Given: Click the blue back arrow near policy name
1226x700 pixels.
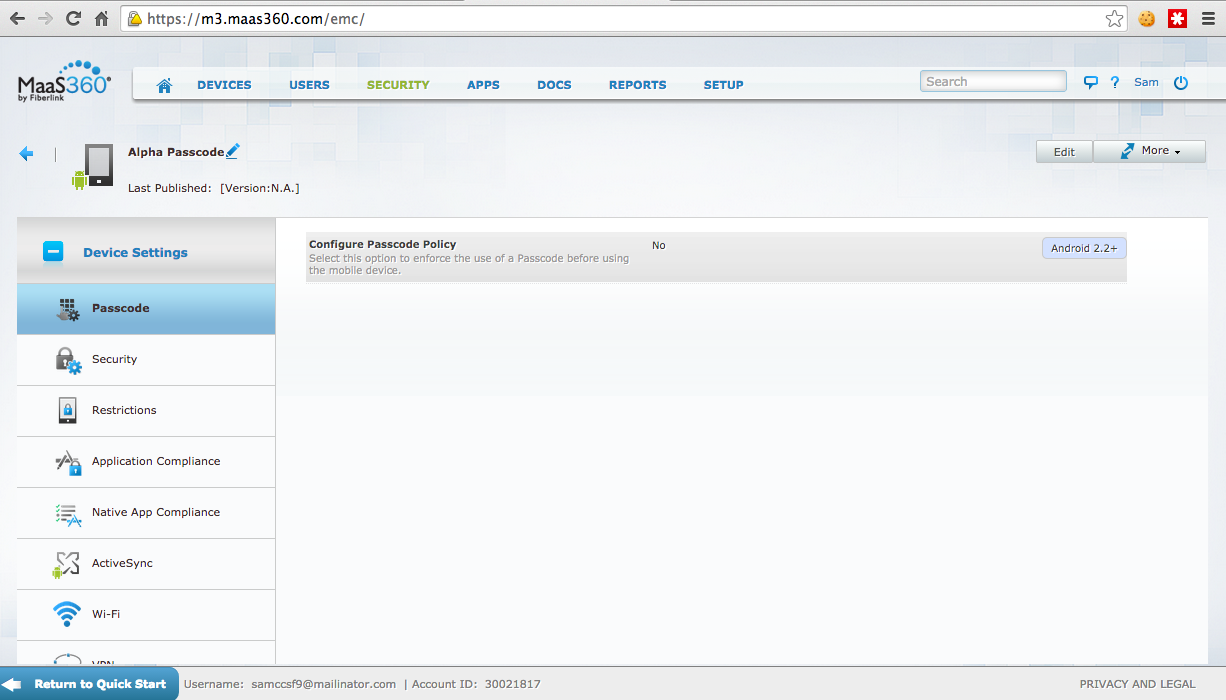Looking at the screenshot, I should [x=26, y=154].
